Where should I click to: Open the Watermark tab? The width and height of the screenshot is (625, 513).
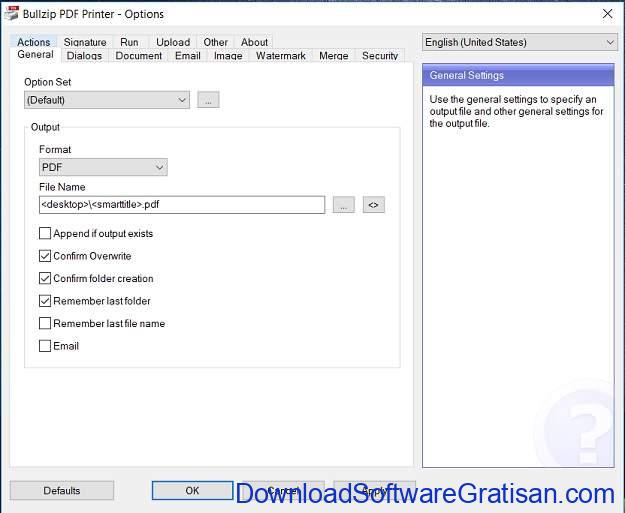(x=281, y=55)
